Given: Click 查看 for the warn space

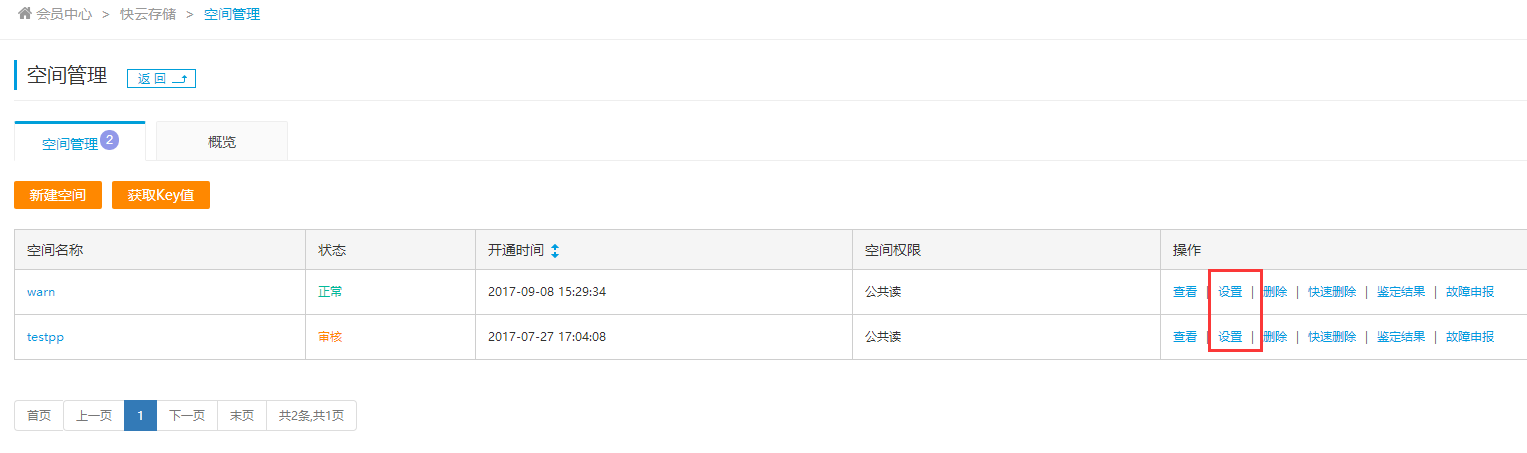Looking at the screenshot, I should click(1185, 292).
